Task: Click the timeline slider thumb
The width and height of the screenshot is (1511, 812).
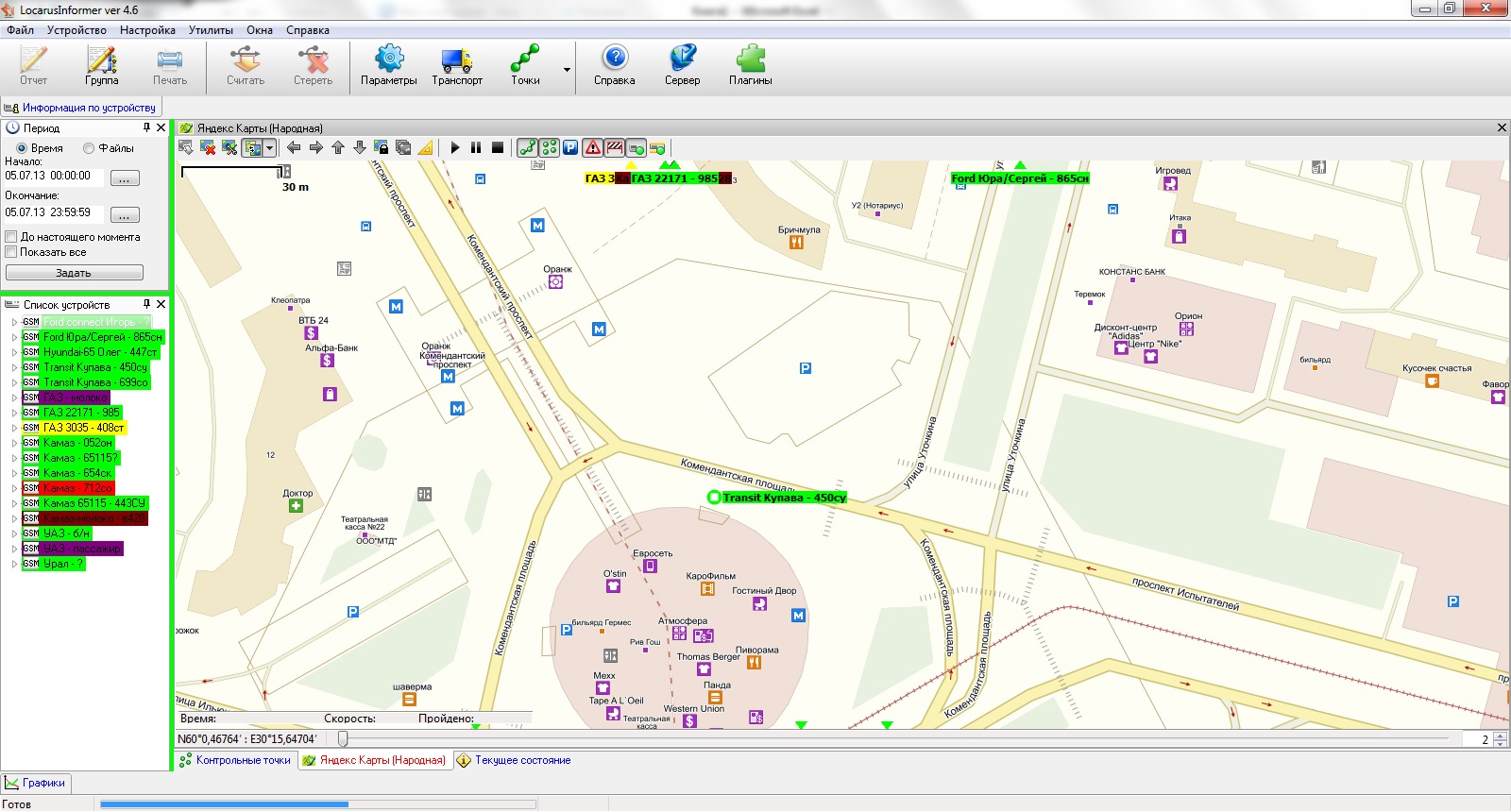Action: 343,738
